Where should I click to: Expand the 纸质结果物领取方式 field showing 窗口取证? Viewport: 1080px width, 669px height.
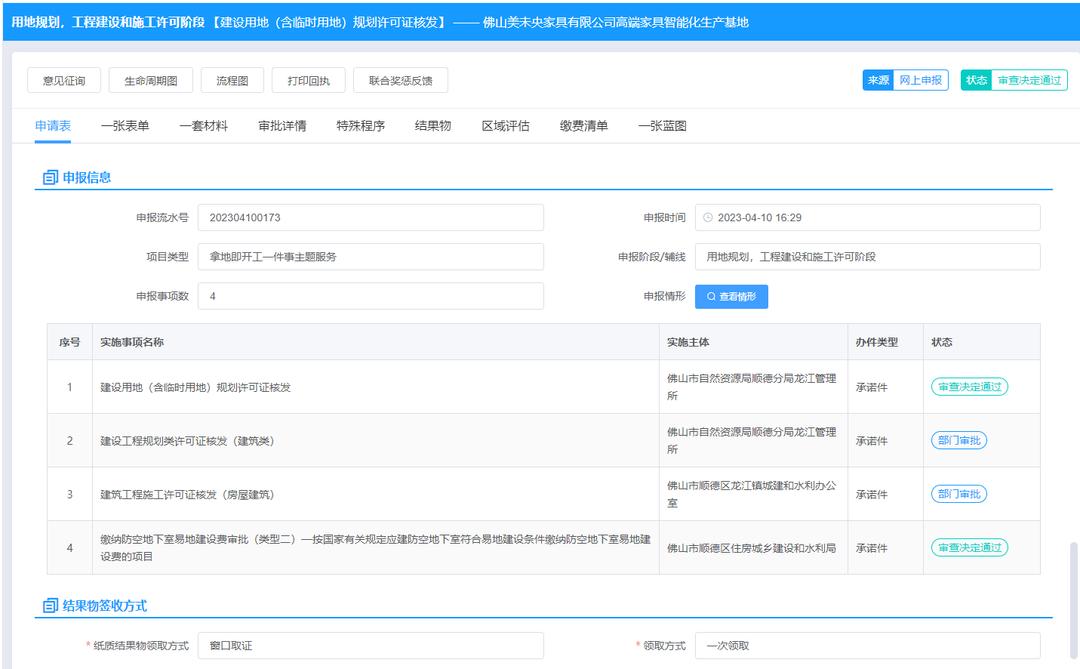(370, 646)
